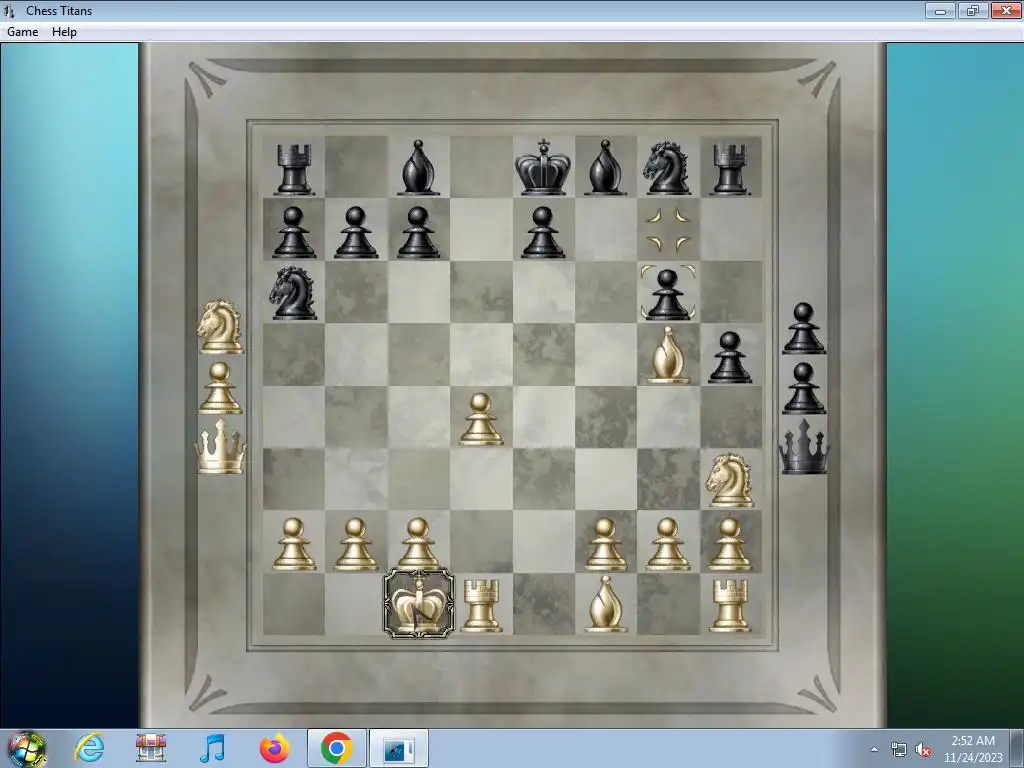Select the white bishop on f1
Screen dimensions: 1024x768
(606, 604)
